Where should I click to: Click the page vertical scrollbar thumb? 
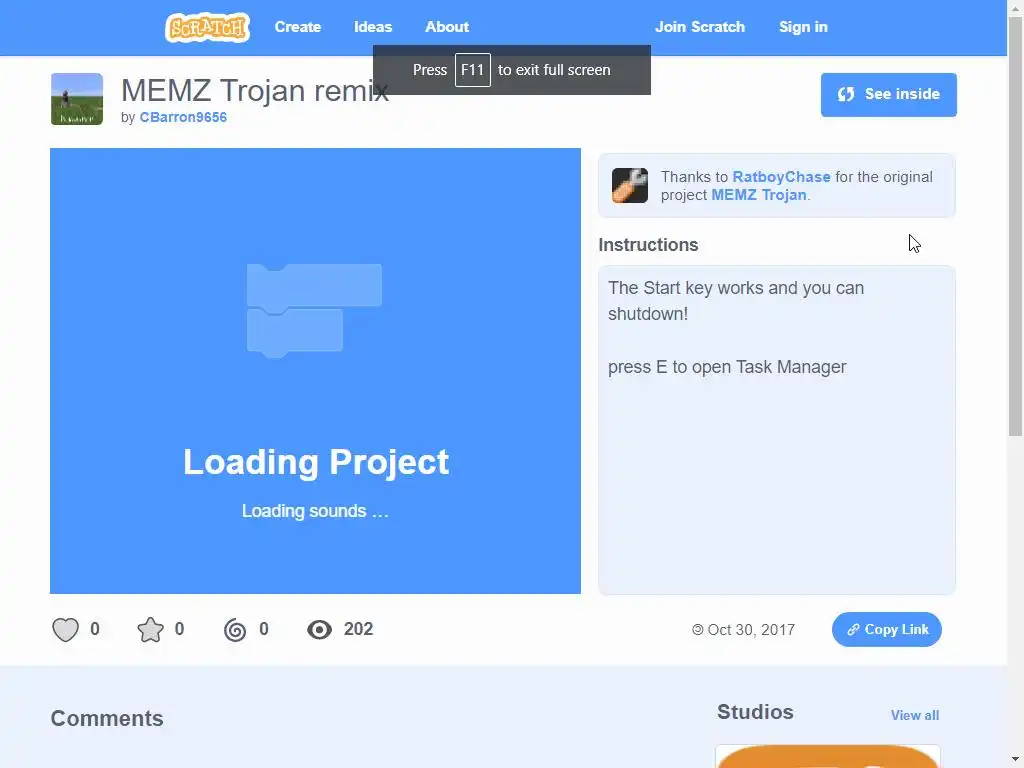point(1016,226)
